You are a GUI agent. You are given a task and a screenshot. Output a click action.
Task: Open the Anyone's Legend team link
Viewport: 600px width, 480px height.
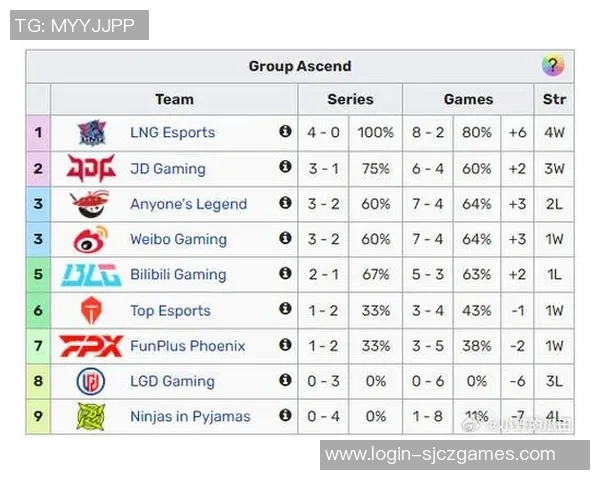point(188,204)
